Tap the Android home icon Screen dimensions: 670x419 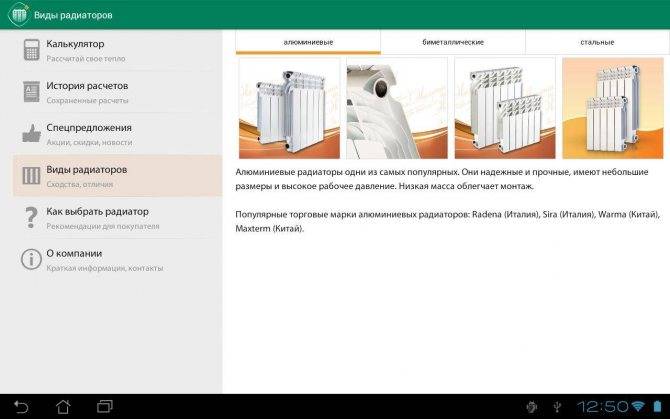[x=63, y=407]
